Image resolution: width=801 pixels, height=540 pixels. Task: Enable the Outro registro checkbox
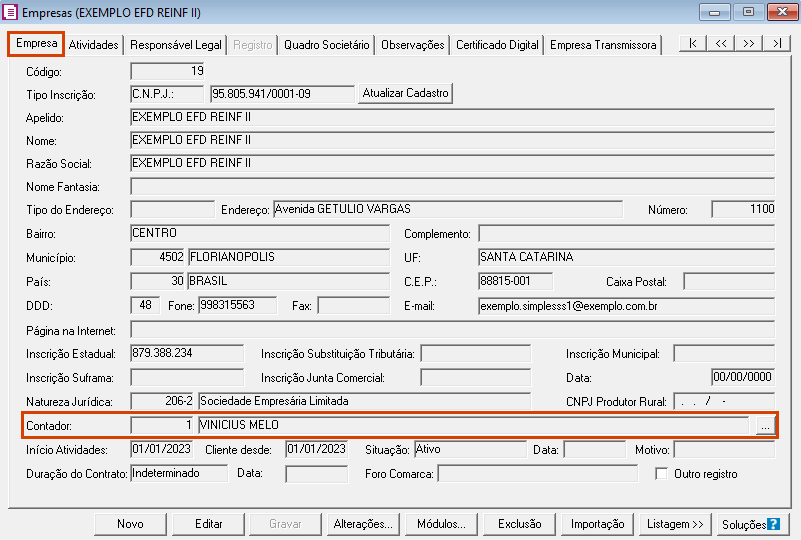[661, 474]
